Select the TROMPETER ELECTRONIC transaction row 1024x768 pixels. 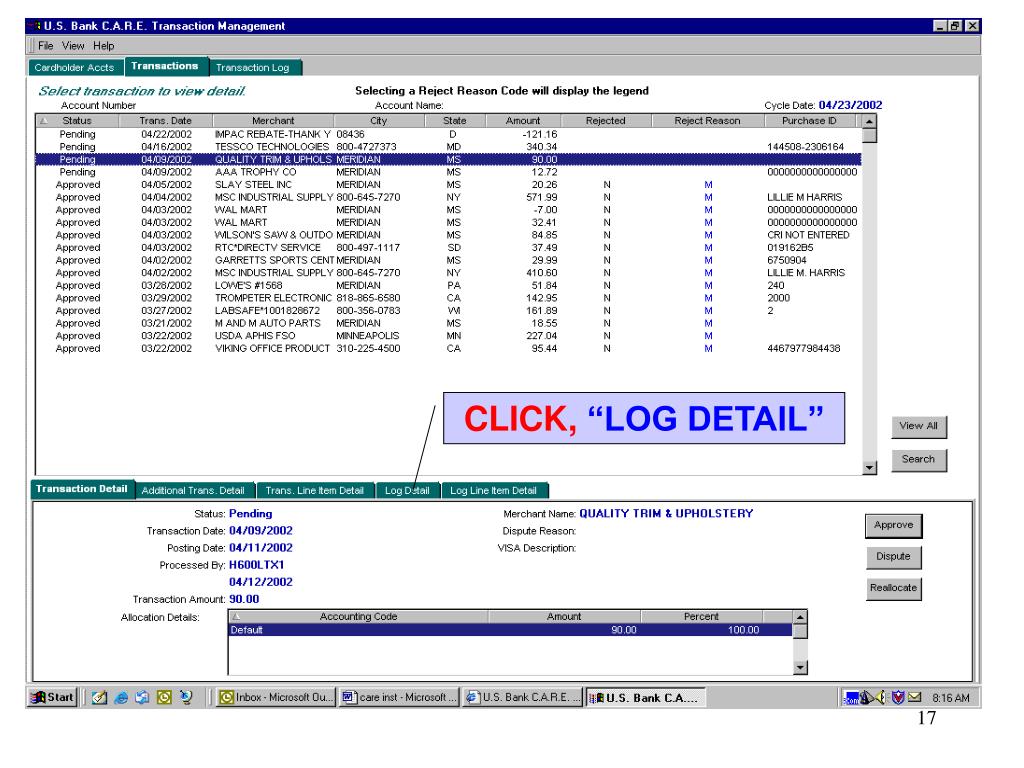coord(448,298)
